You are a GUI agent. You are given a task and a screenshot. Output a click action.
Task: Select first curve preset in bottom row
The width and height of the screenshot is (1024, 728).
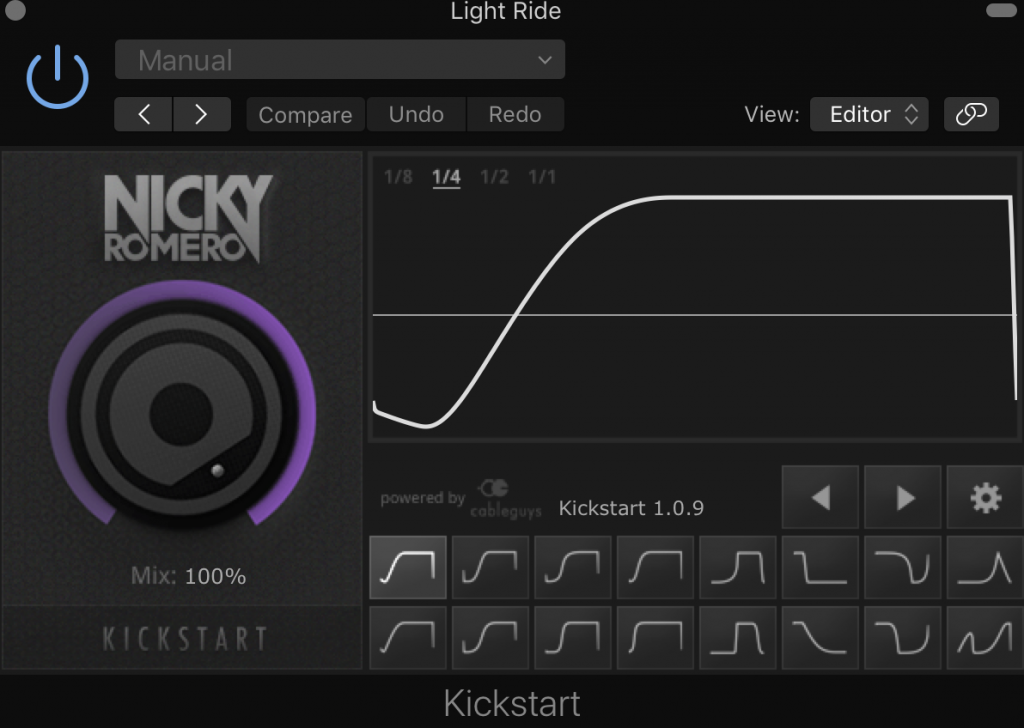[x=408, y=637]
